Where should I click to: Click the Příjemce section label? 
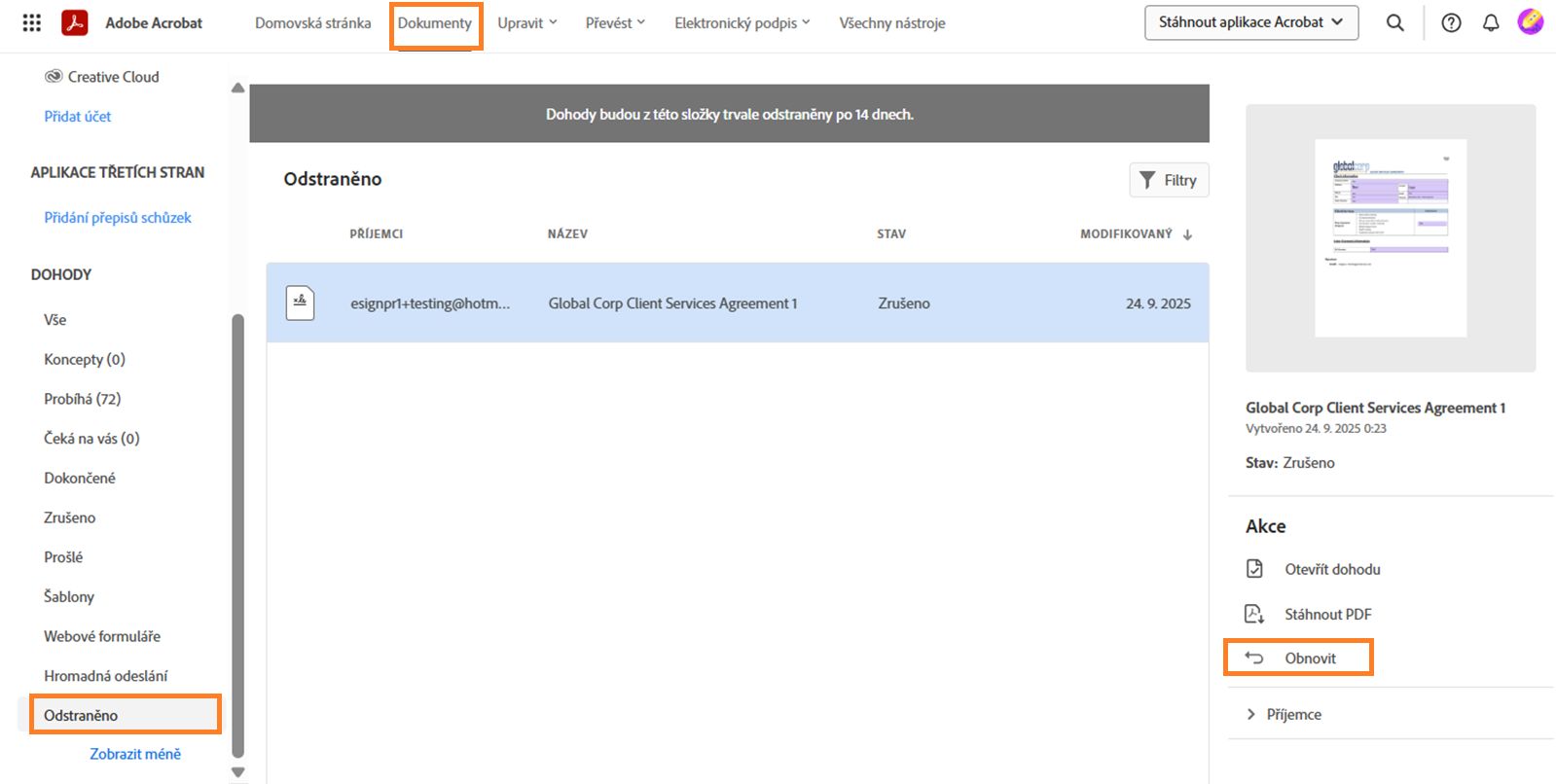click(1294, 714)
